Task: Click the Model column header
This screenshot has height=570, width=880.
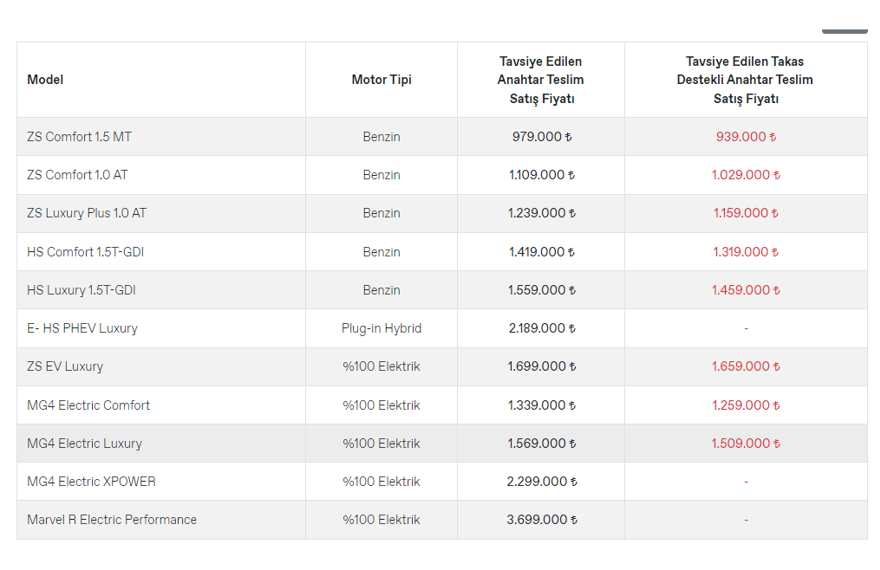Action: pos(46,80)
